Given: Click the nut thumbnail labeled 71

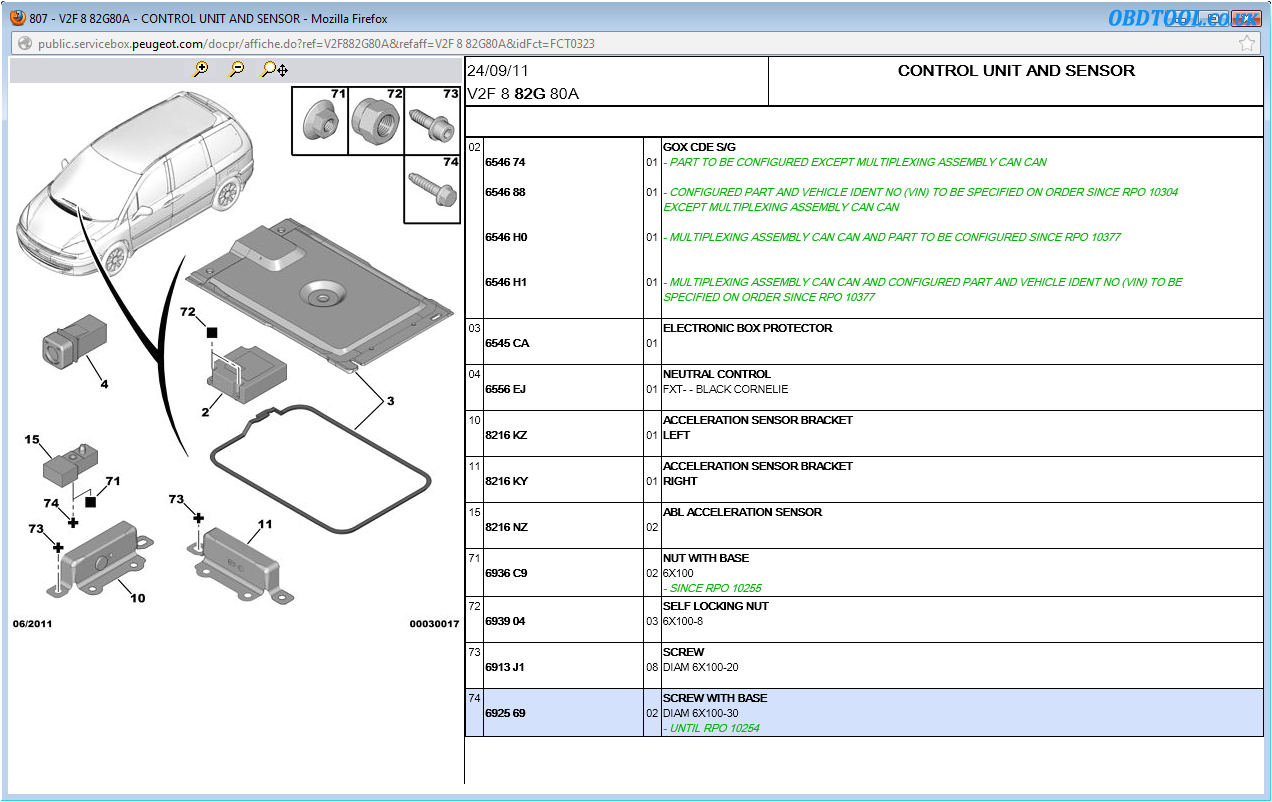Looking at the screenshot, I should [320, 120].
